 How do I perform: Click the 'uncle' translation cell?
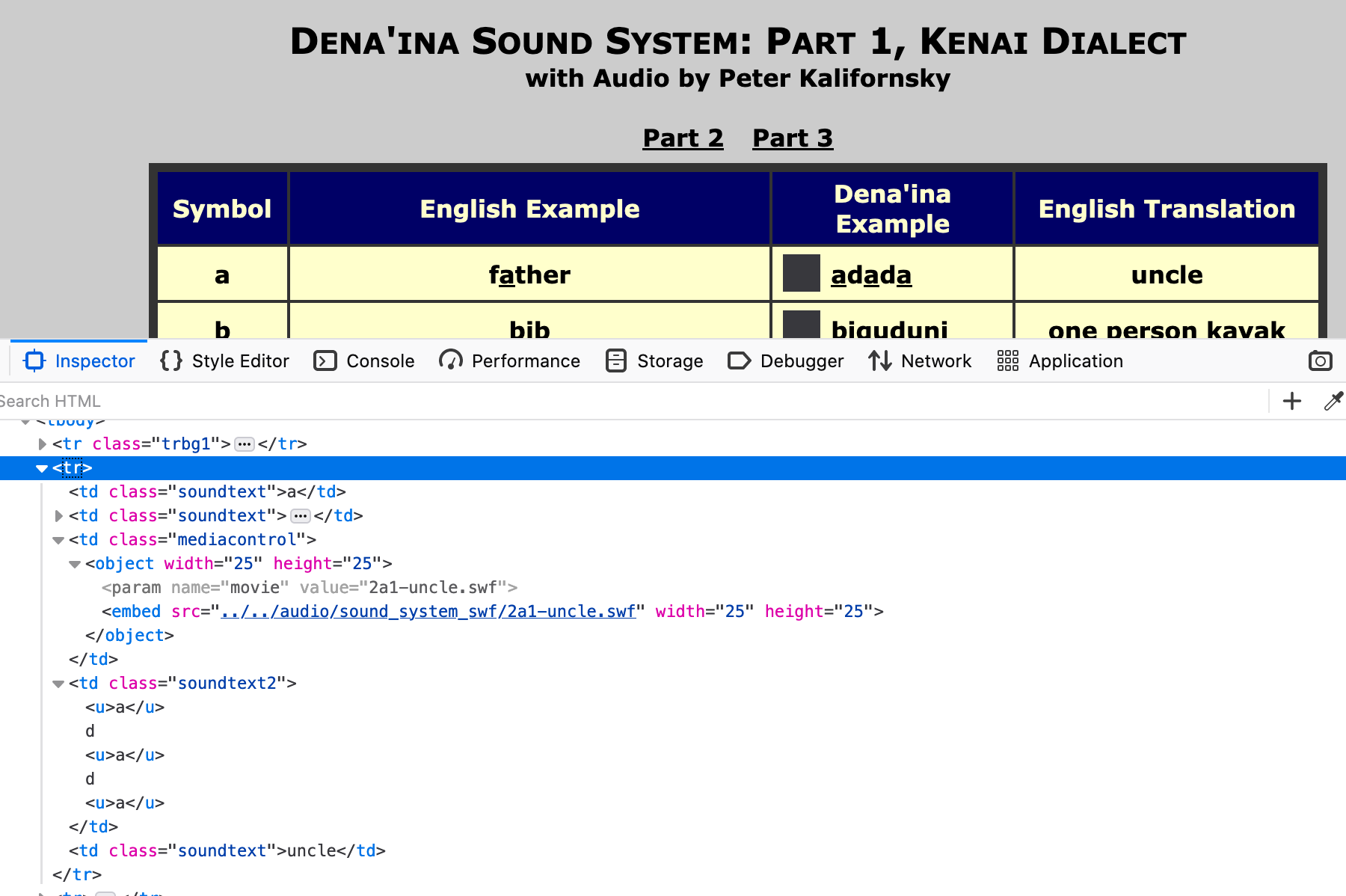pyautogui.click(x=1167, y=274)
